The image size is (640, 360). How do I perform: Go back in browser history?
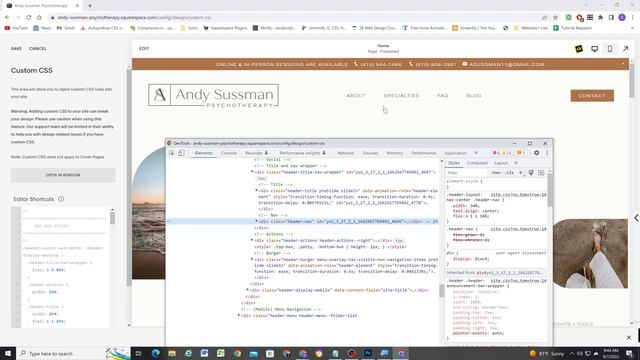tap(7, 18)
